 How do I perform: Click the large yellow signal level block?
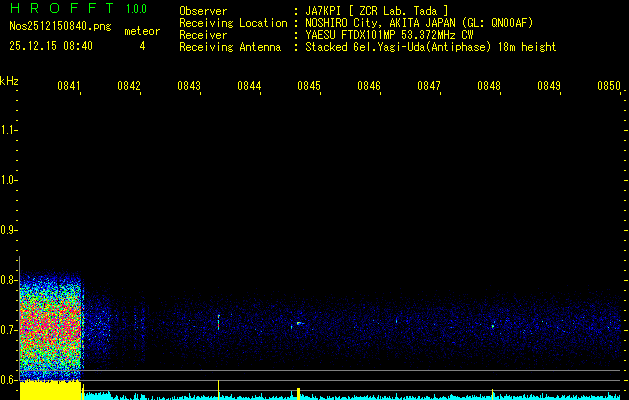click(x=50, y=390)
